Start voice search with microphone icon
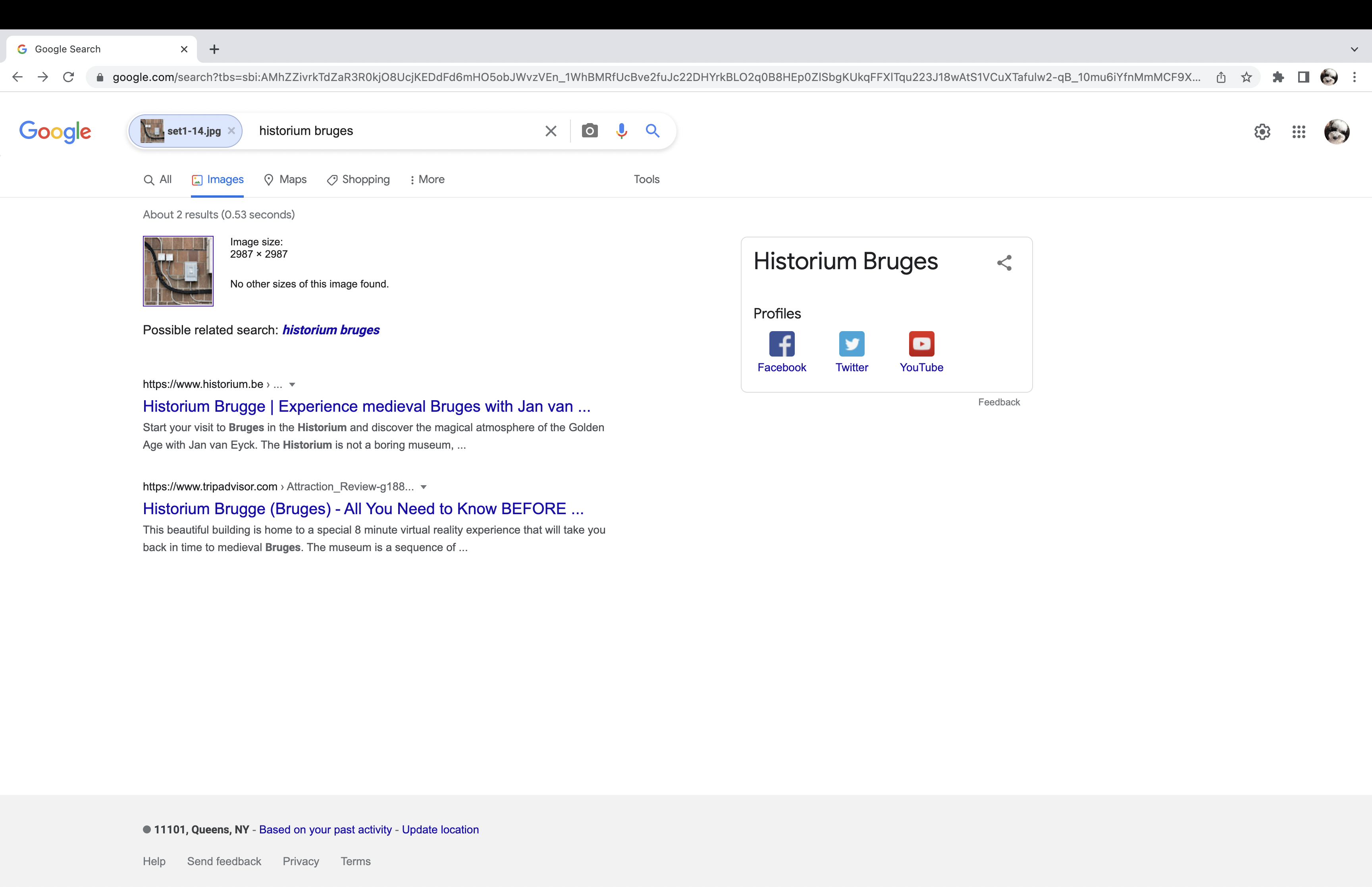The height and width of the screenshot is (887, 1372). tap(620, 131)
